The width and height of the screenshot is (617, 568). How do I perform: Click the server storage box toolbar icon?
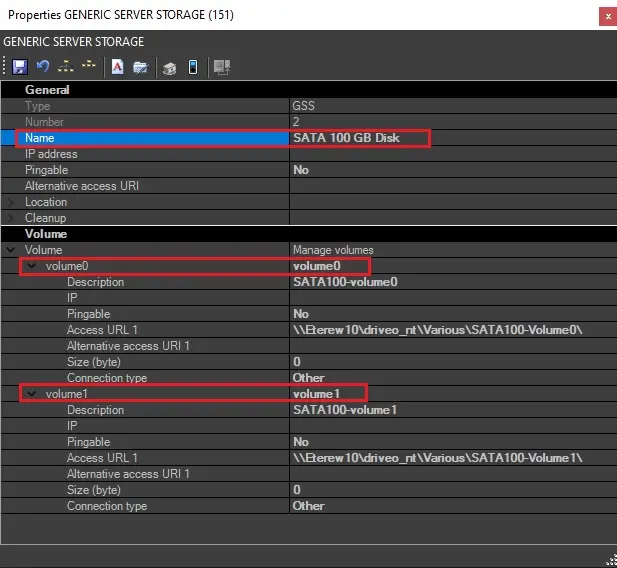tap(170, 67)
